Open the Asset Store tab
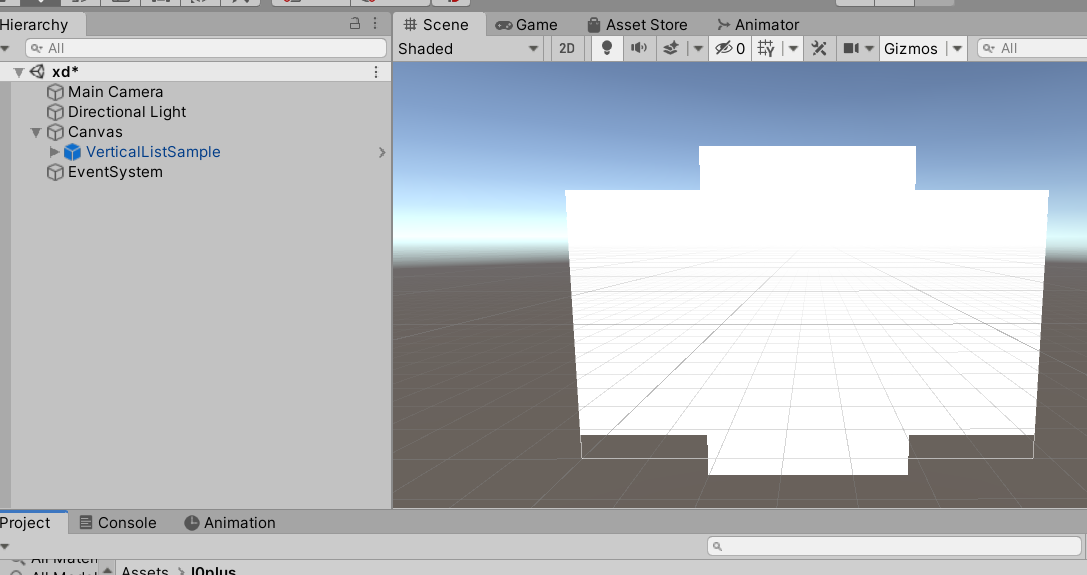 (x=636, y=25)
